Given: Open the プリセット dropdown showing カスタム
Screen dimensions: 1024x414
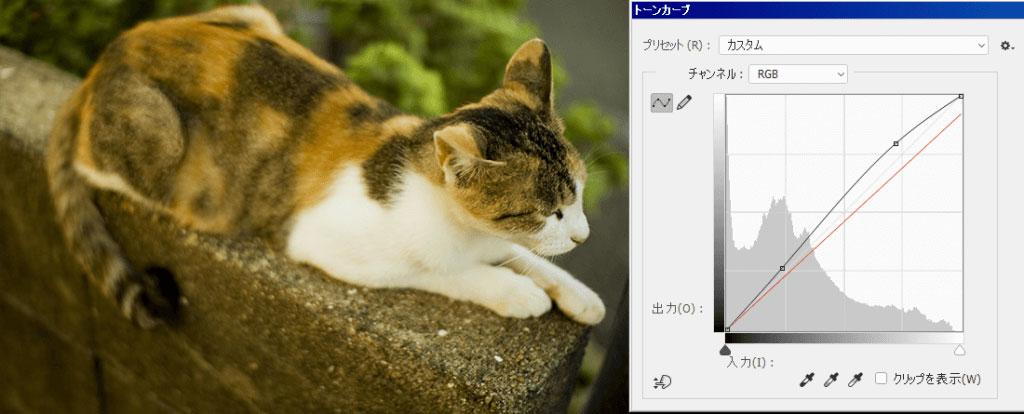Looking at the screenshot, I should tap(853, 45).
